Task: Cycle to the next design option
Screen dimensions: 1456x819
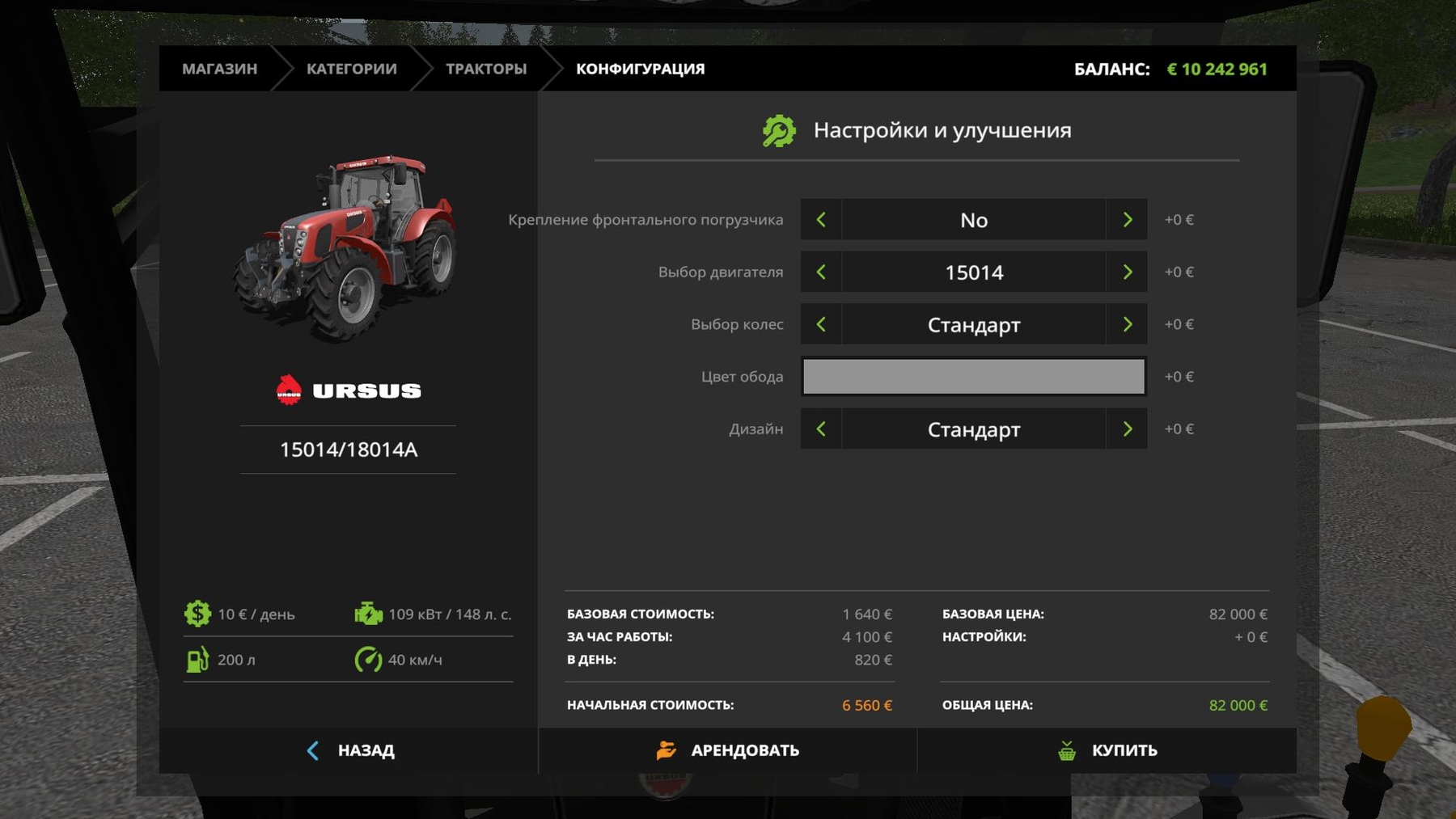Action: [x=1127, y=429]
